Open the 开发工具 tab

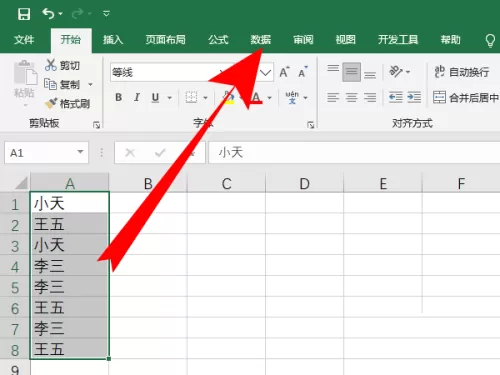pyautogui.click(x=398, y=40)
